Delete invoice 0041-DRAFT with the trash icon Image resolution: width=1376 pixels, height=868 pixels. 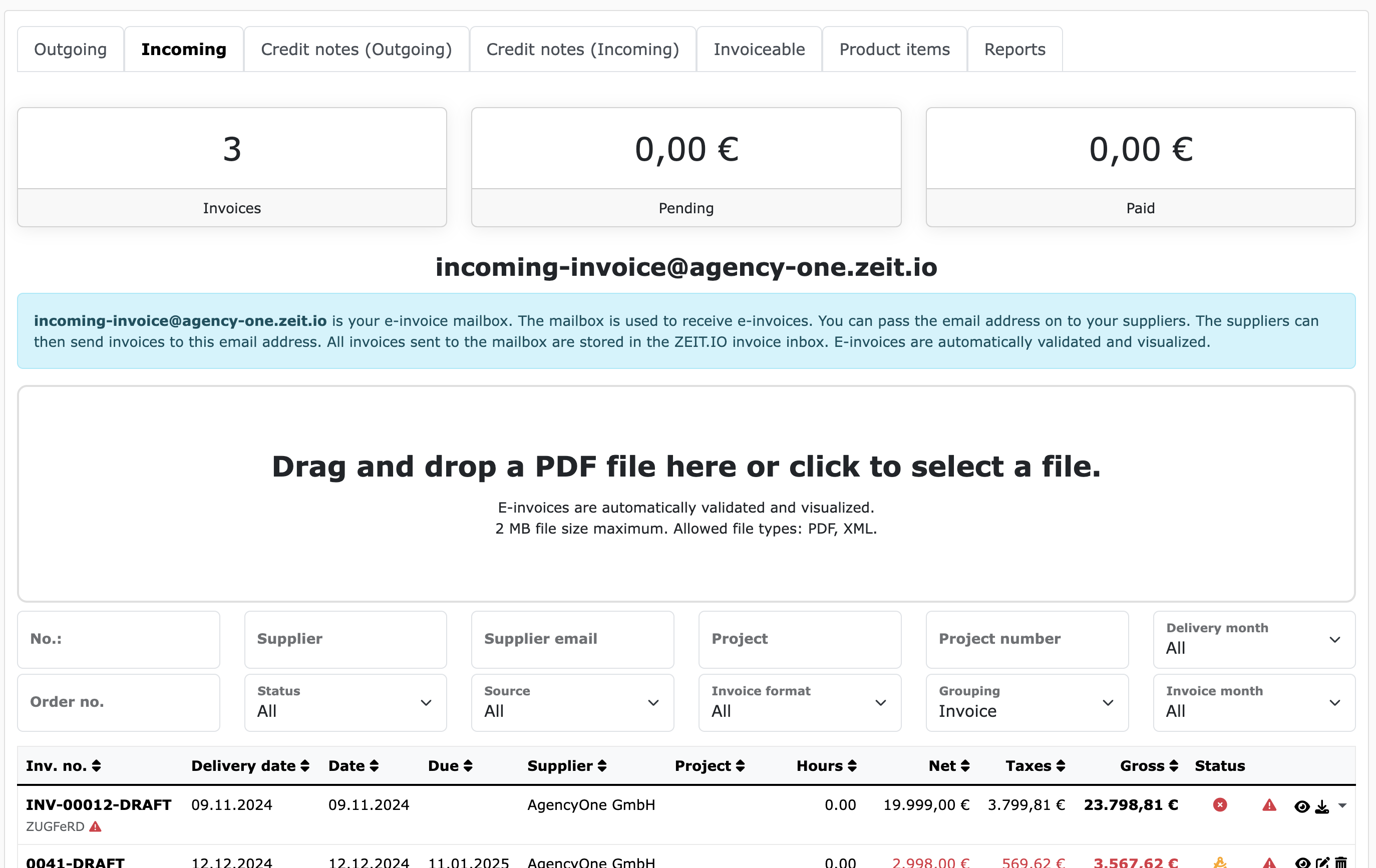tap(1342, 864)
